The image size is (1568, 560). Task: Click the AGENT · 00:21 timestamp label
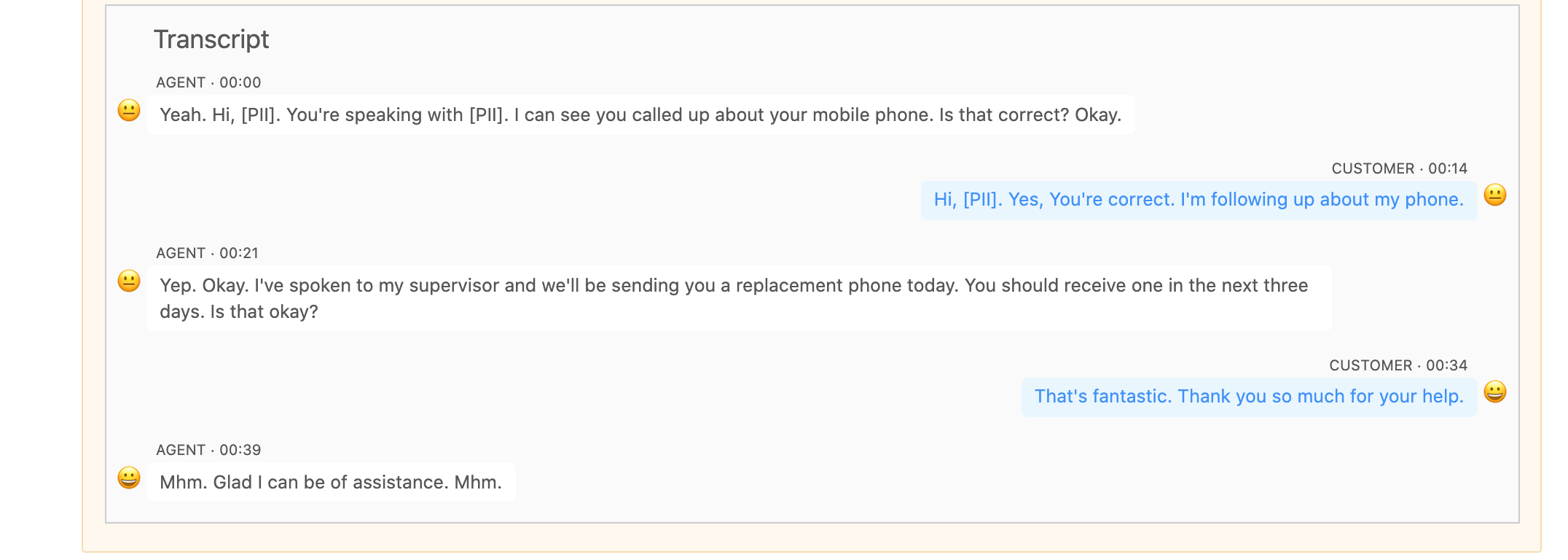point(208,253)
